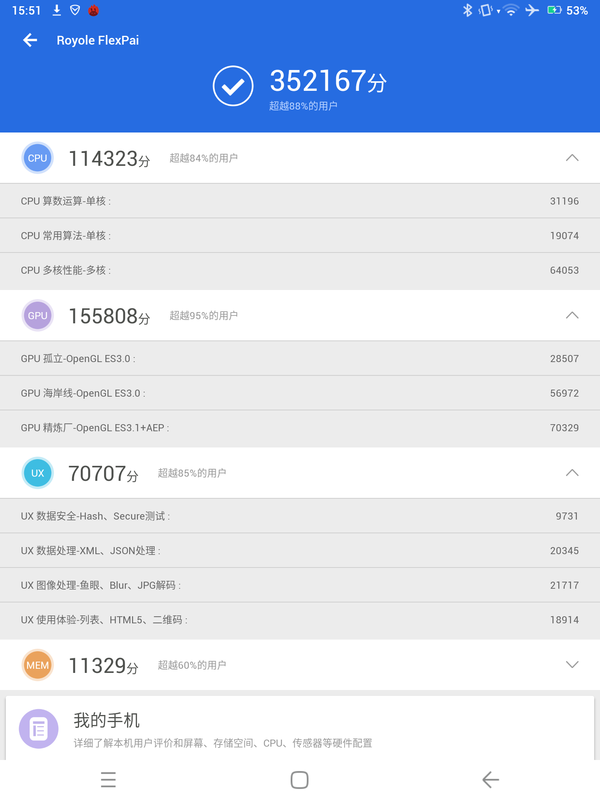Tap the value 70329
This screenshot has width=600, height=800.
pyautogui.click(x=564, y=428)
